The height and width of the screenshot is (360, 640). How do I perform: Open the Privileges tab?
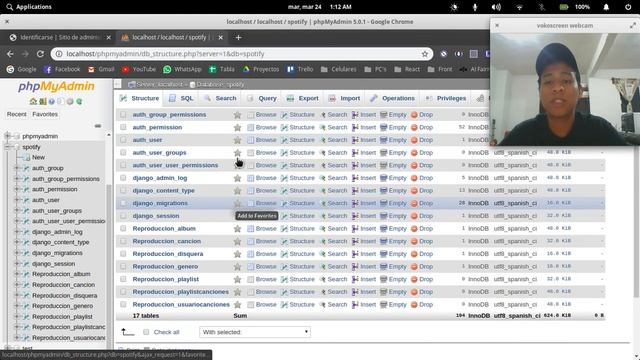pyautogui.click(x=446, y=98)
